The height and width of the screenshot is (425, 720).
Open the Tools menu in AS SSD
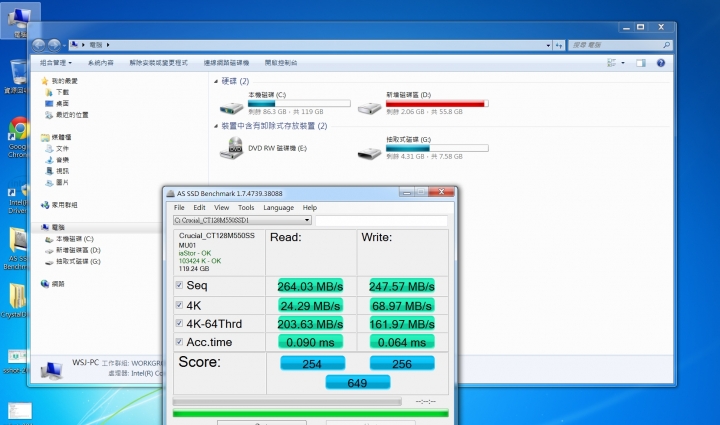click(246, 207)
